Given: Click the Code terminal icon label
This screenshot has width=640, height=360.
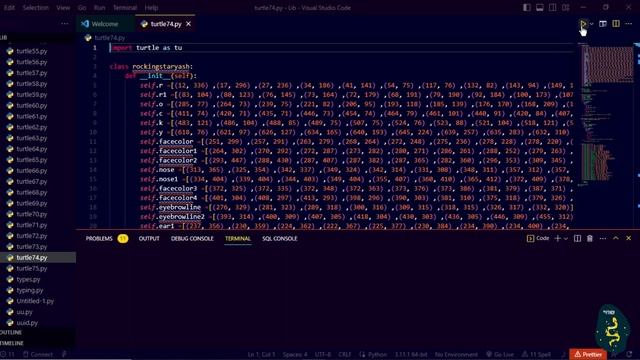Looking at the screenshot, I should pos(538,238).
